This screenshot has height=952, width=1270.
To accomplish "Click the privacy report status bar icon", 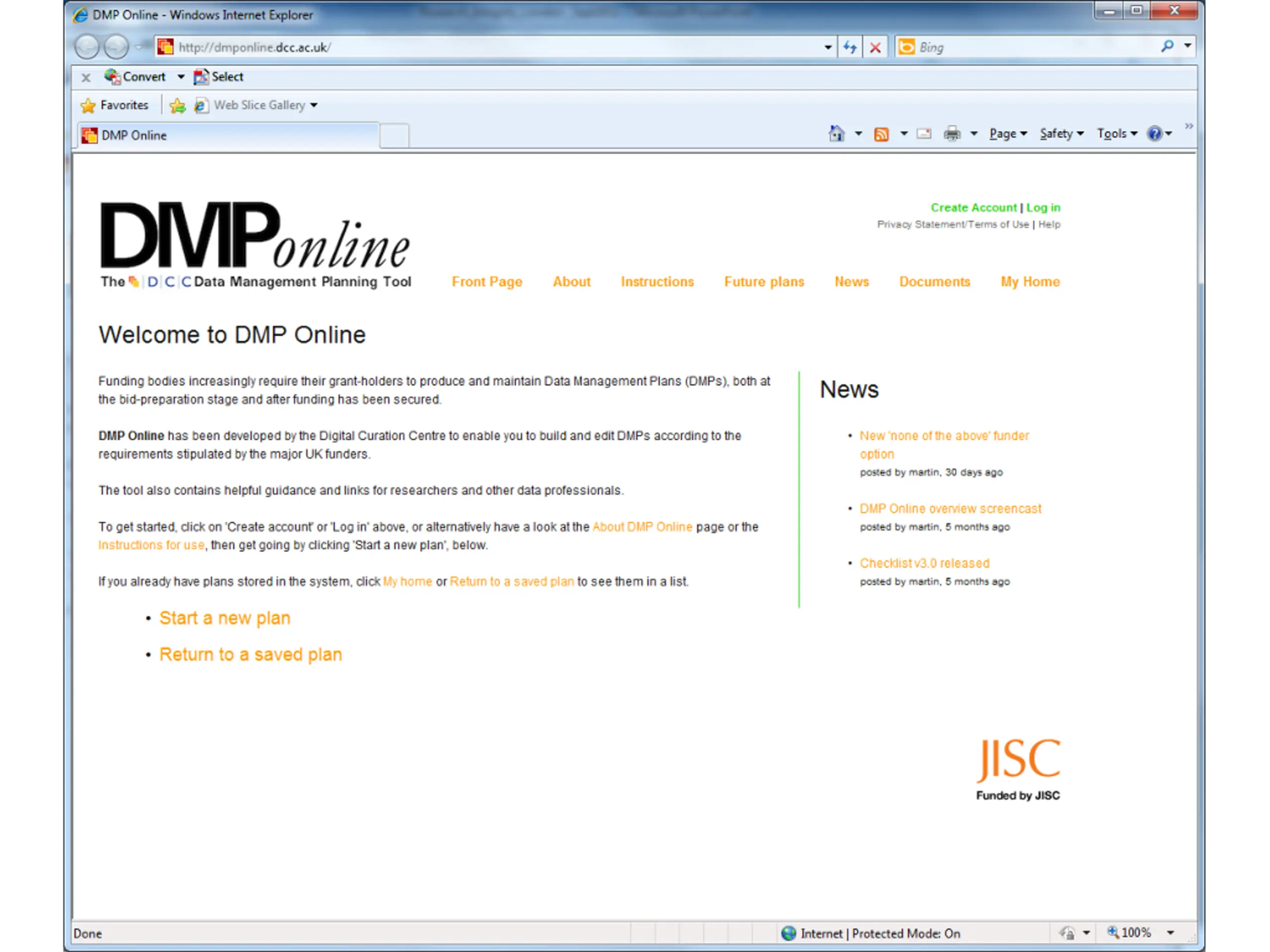I will click(1067, 933).
